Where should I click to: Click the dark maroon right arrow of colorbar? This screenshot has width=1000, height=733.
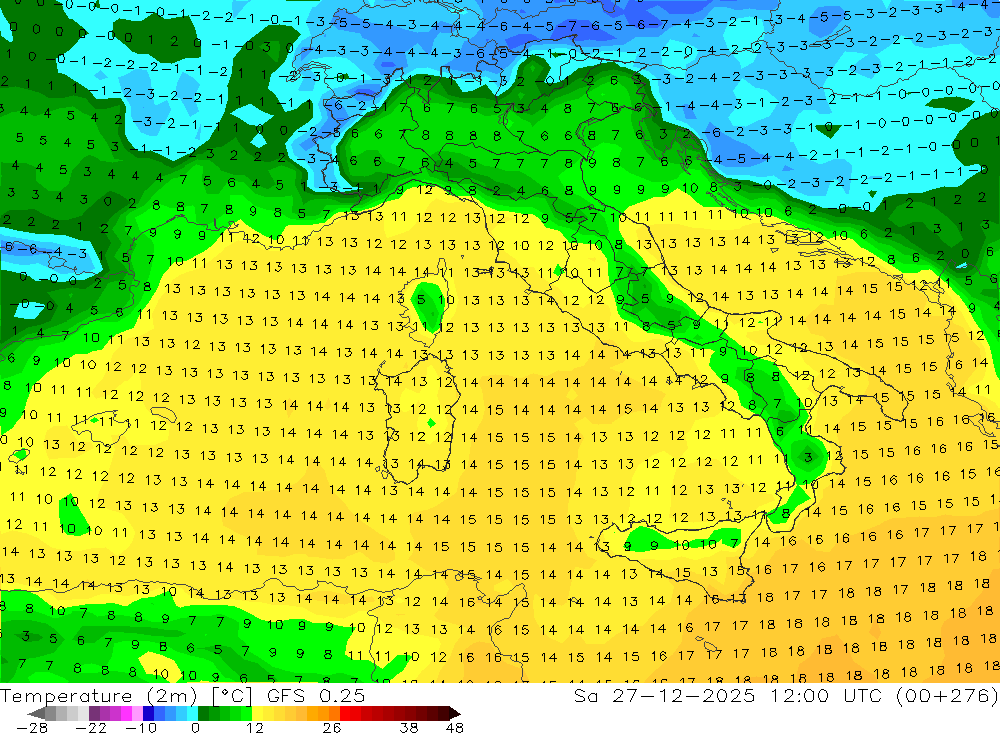[x=455, y=713]
